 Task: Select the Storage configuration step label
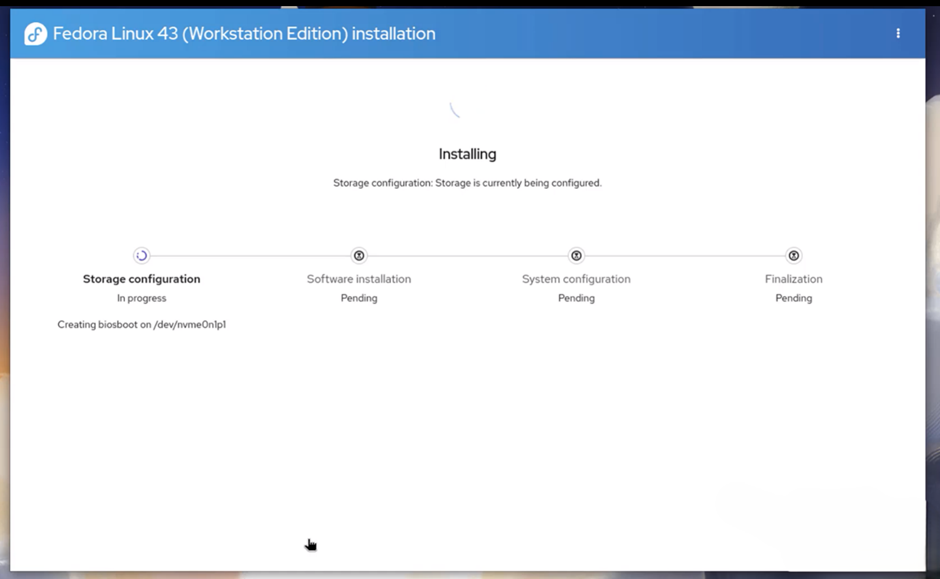(141, 279)
